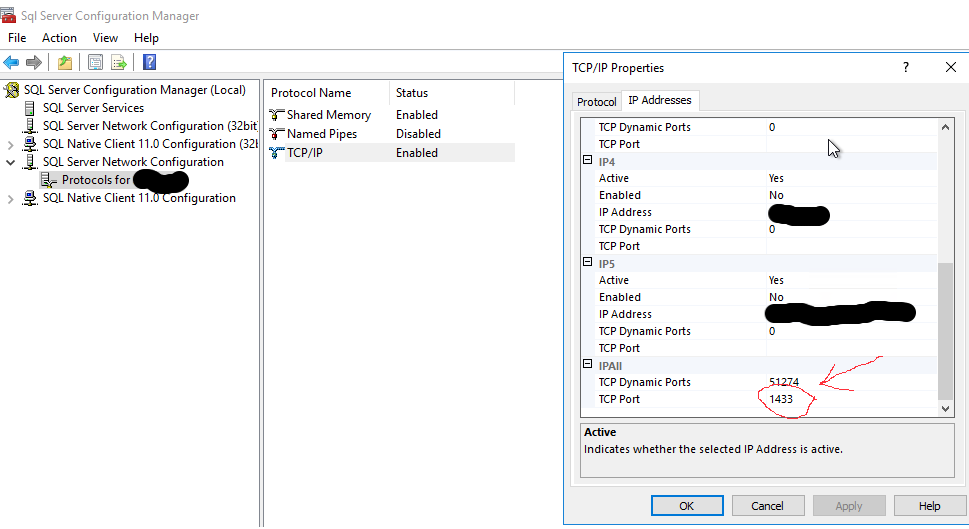Click the blue Help toolbar icon

tap(149, 62)
